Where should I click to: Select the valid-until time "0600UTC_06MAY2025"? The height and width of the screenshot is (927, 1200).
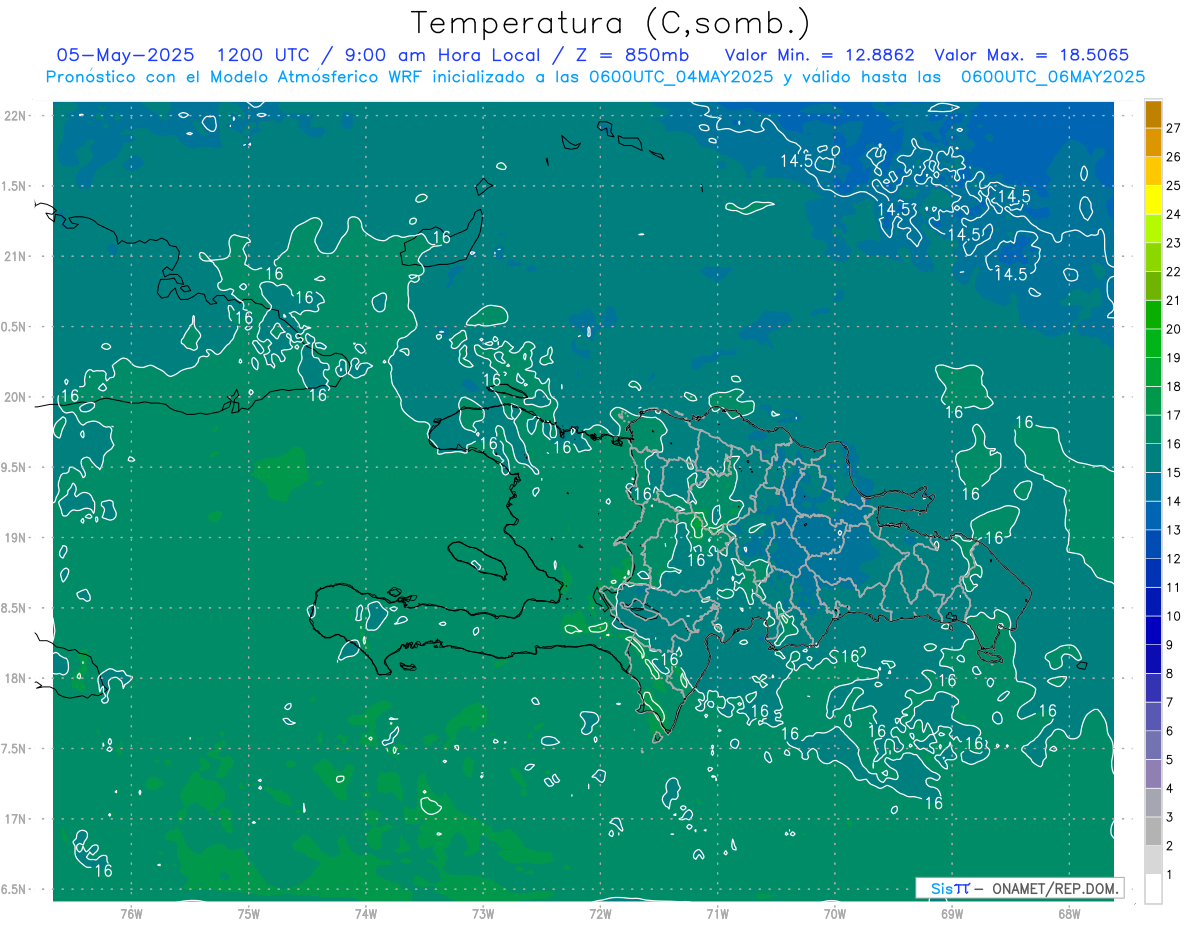(x=1053, y=77)
